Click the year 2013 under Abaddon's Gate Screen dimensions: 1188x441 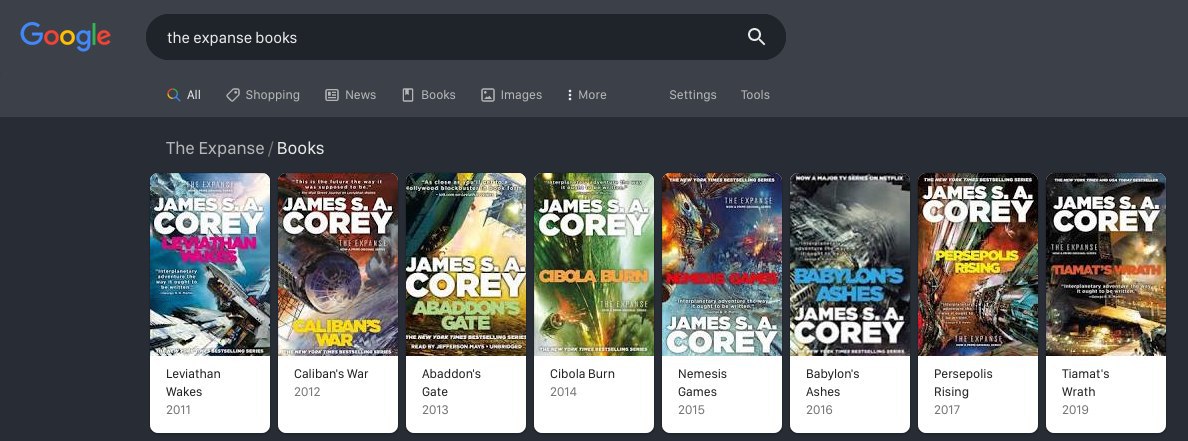435,410
